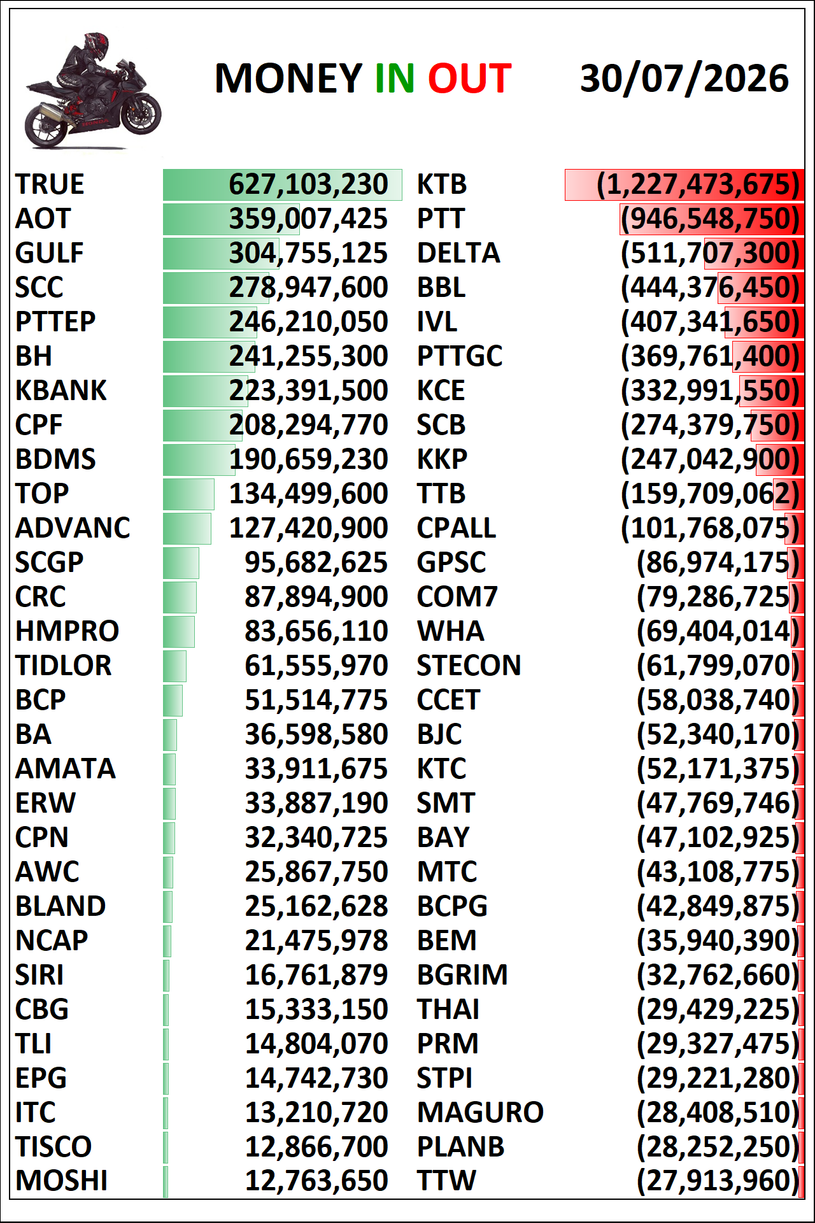Select the TRUE ticker label
Viewport: 815px width, 1223px height.
click(x=50, y=185)
